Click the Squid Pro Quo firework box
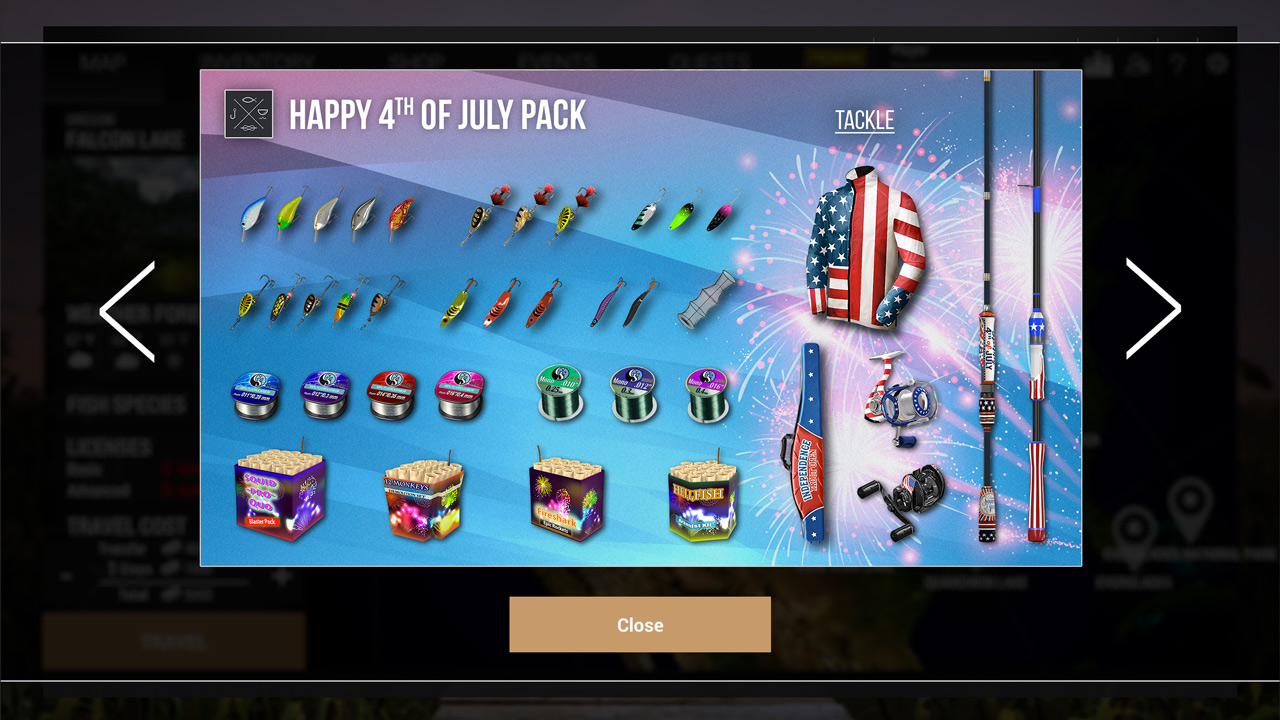Screen dimensions: 1280x720 tap(280, 496)
